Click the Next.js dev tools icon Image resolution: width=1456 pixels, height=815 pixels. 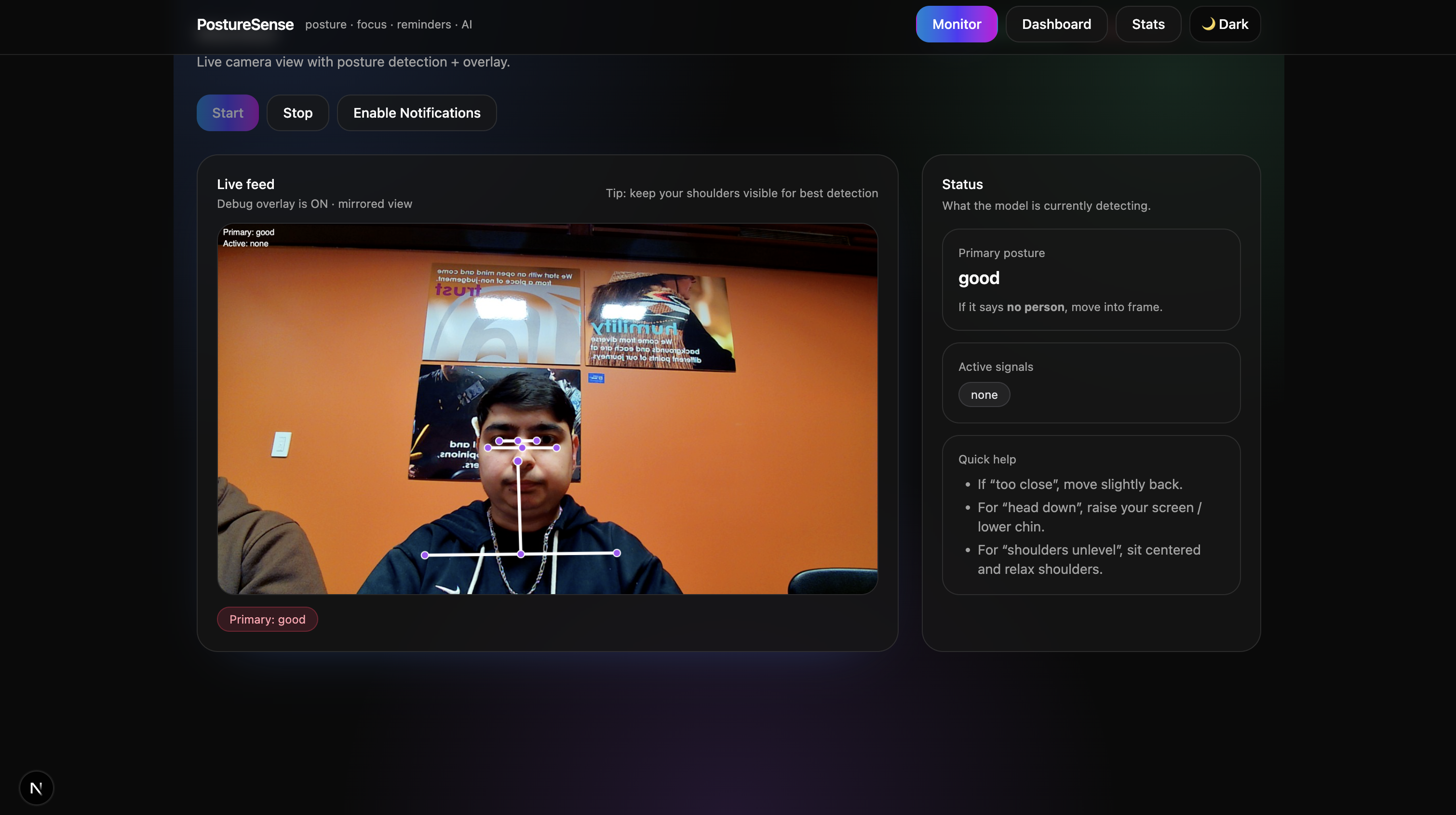pos(36,788)
